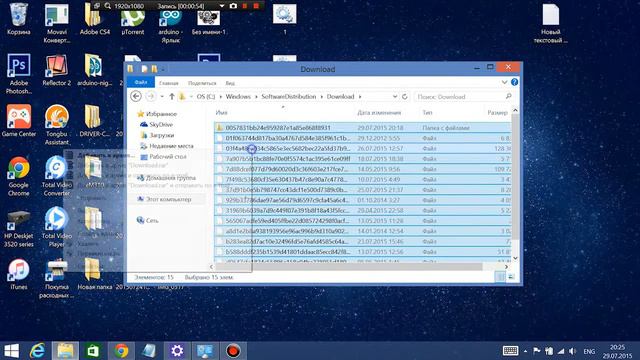Show hidden system tray icons
Viewport: 640px width, 360px height.
[525, 351]
